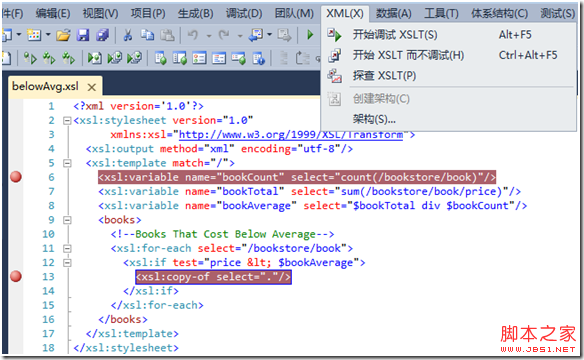Expand the Redo history dropdown arrow
The image size is (584, 360).
(x=240, y=36)
